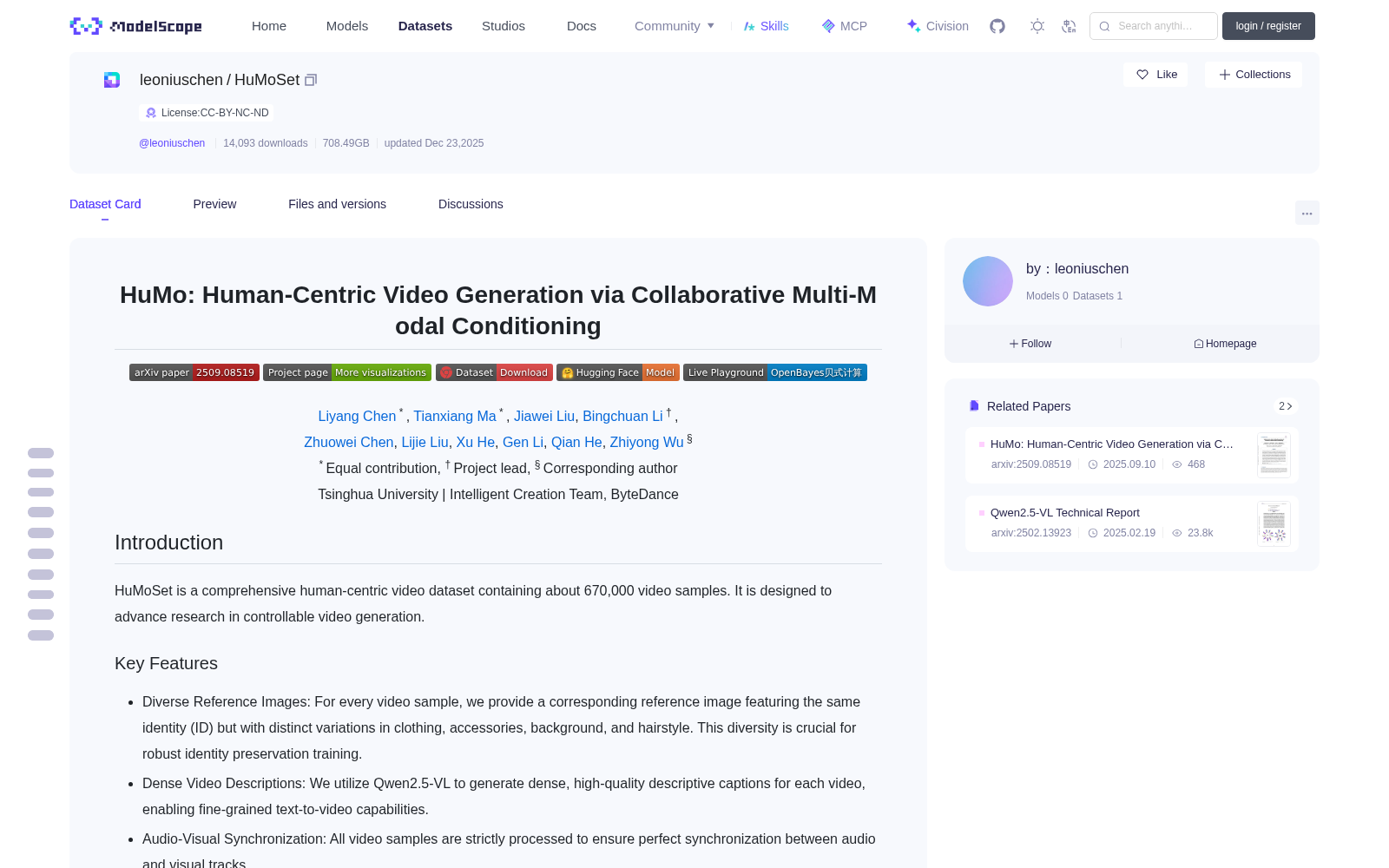This screenshot has width=1389, height=868.
Task: Click the by: leoniuschen name
Action: point(1077,269)
